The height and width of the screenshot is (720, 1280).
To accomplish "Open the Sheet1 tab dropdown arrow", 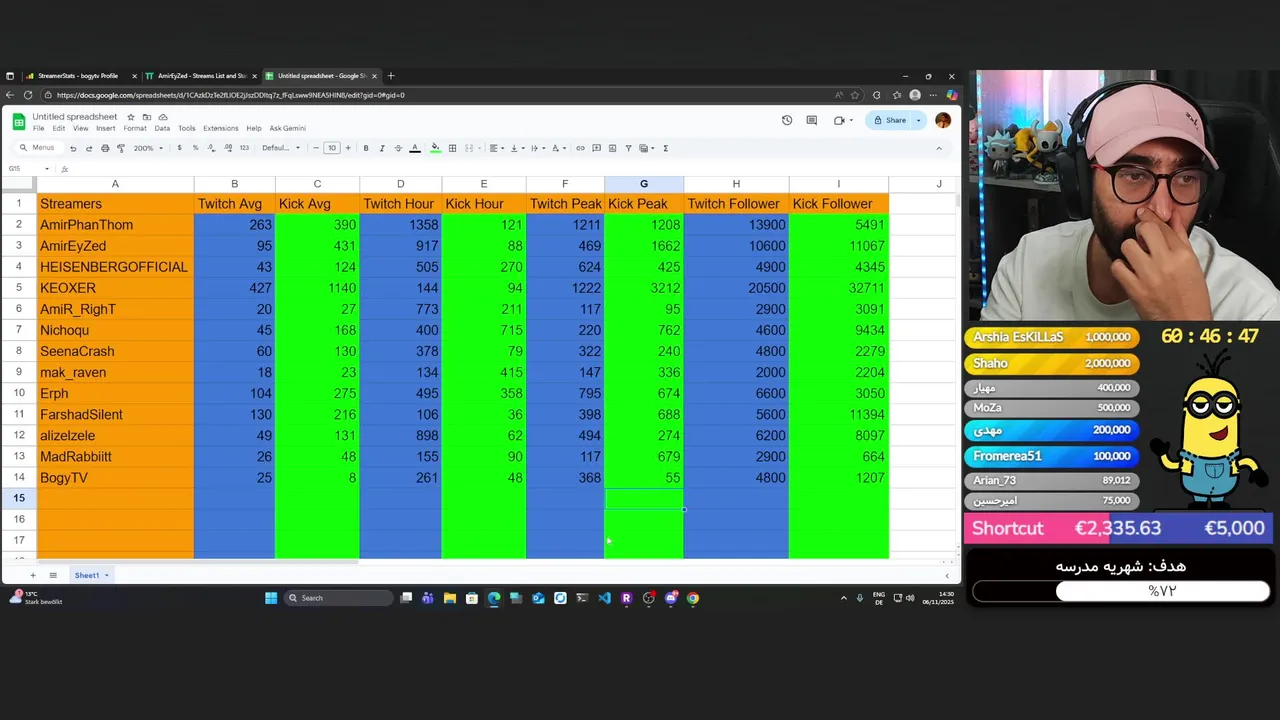I will (106, 575).
